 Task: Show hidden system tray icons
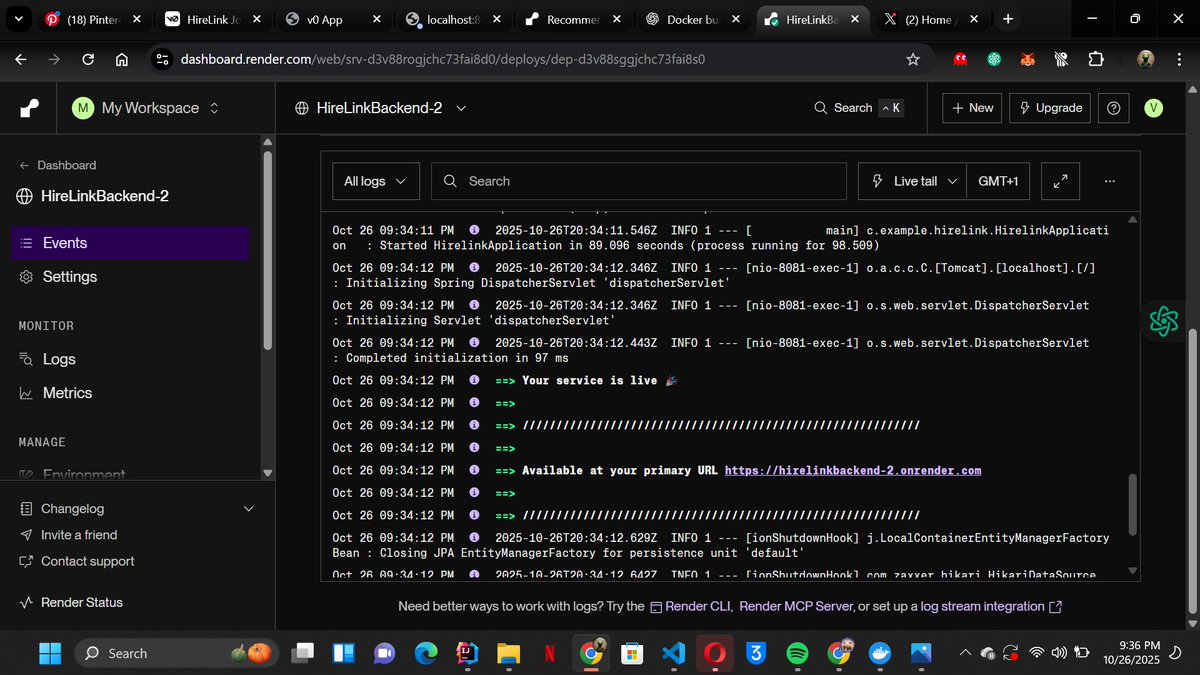click(965, 653)
